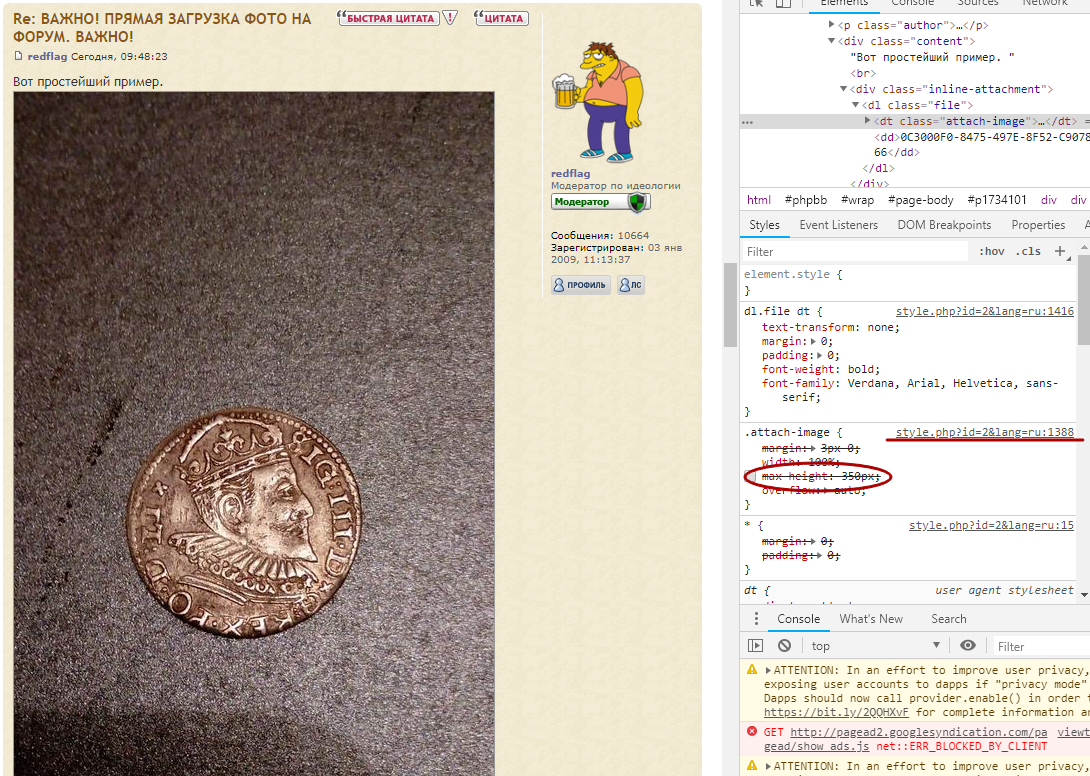Clear console with the ban icon
Image resolution: width=1090 pixels, height=776 pixels.
pyautogui.click(x=784, y=646)
